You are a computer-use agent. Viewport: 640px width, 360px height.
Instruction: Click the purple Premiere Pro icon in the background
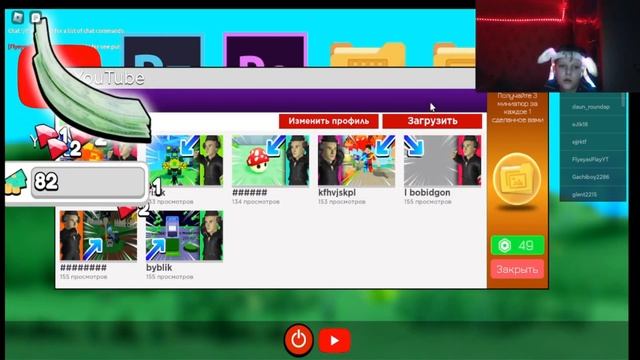point(265,50)
